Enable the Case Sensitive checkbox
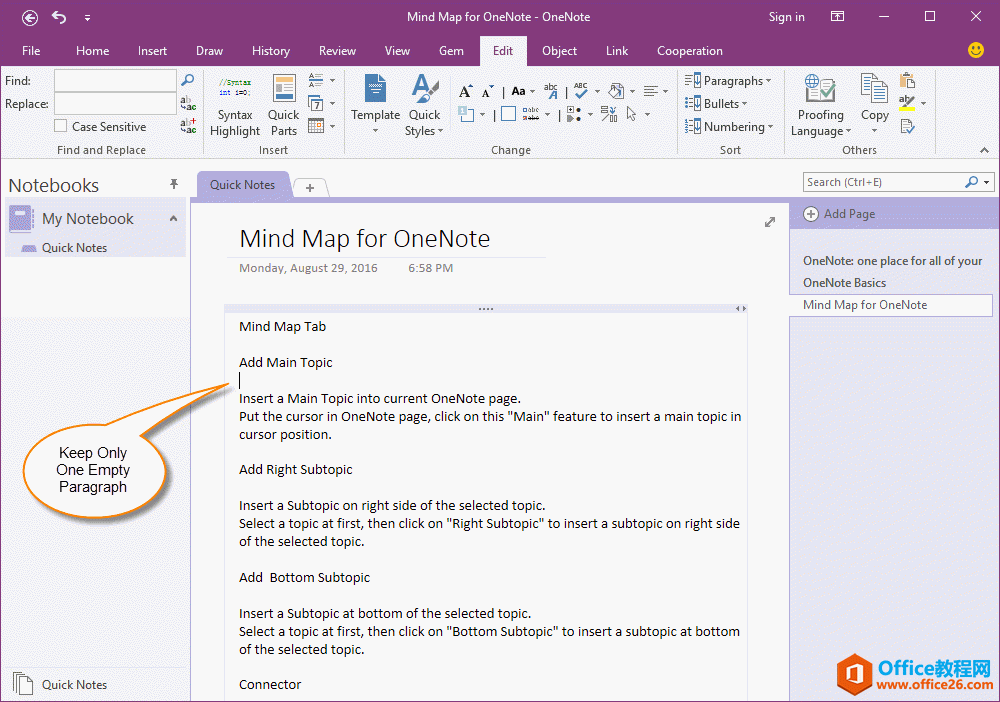The image size is (1000, 702). point(61,127)
